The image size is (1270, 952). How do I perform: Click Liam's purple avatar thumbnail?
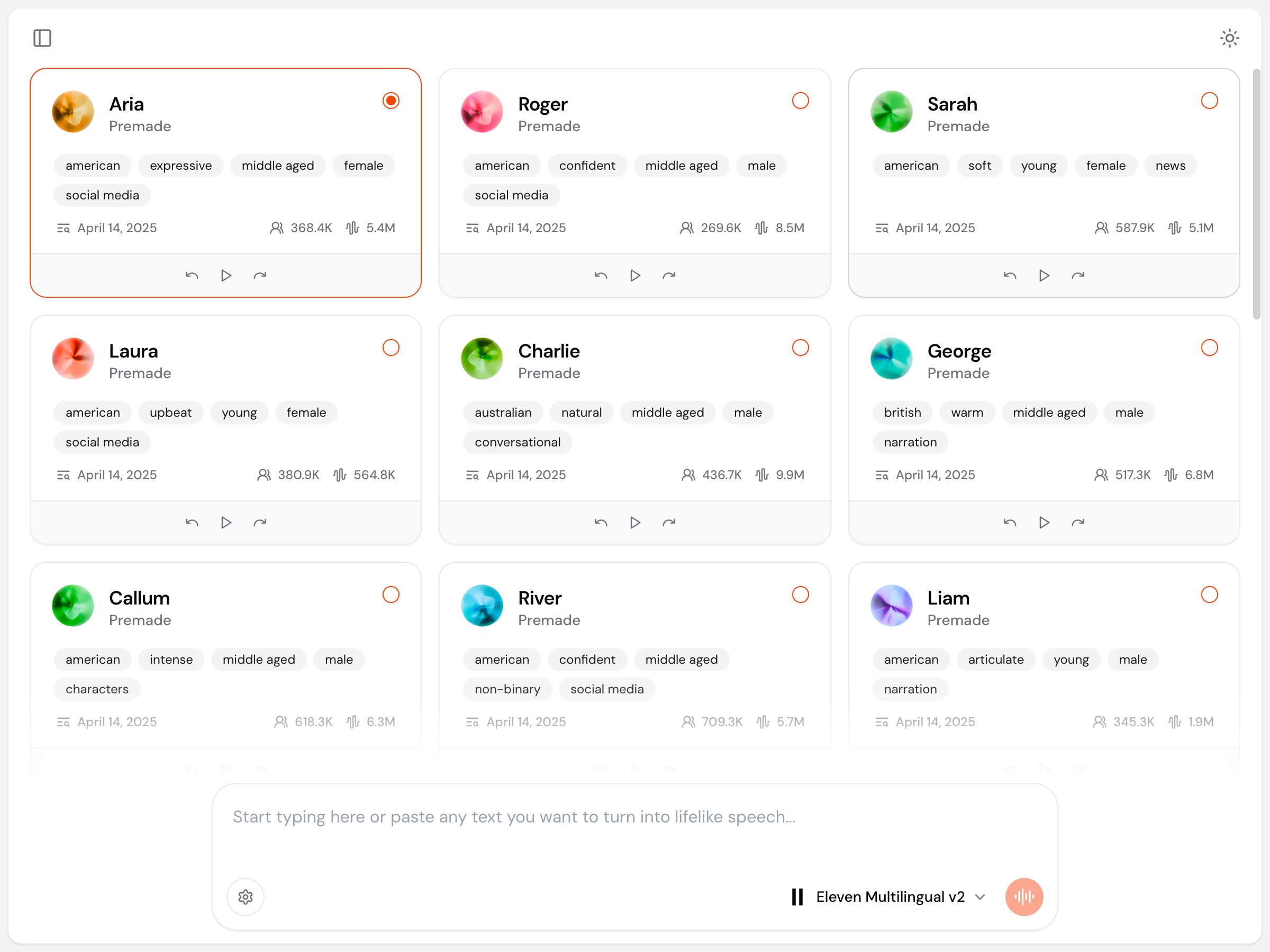click(x=891, y=606)
